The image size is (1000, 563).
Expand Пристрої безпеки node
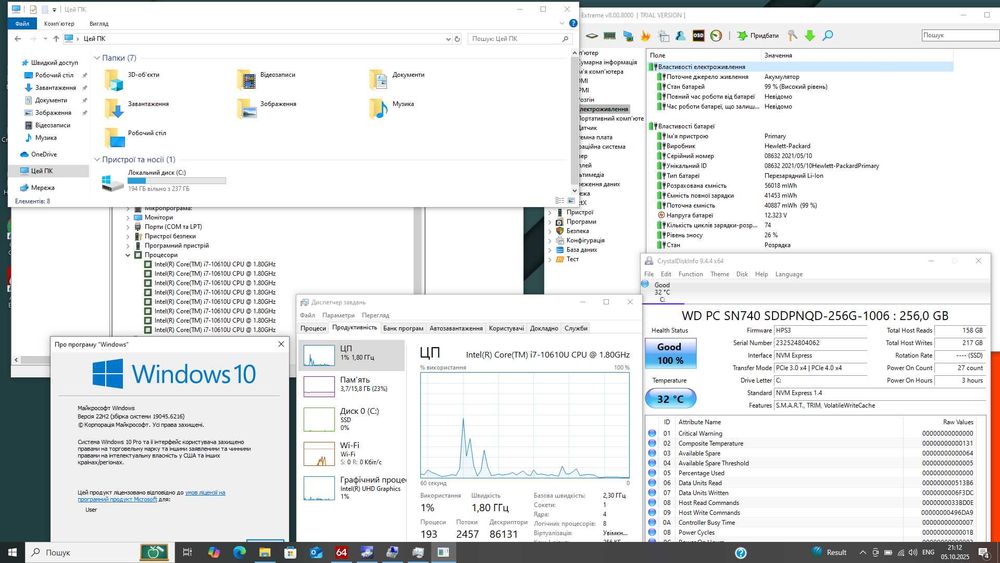(128, 236)
